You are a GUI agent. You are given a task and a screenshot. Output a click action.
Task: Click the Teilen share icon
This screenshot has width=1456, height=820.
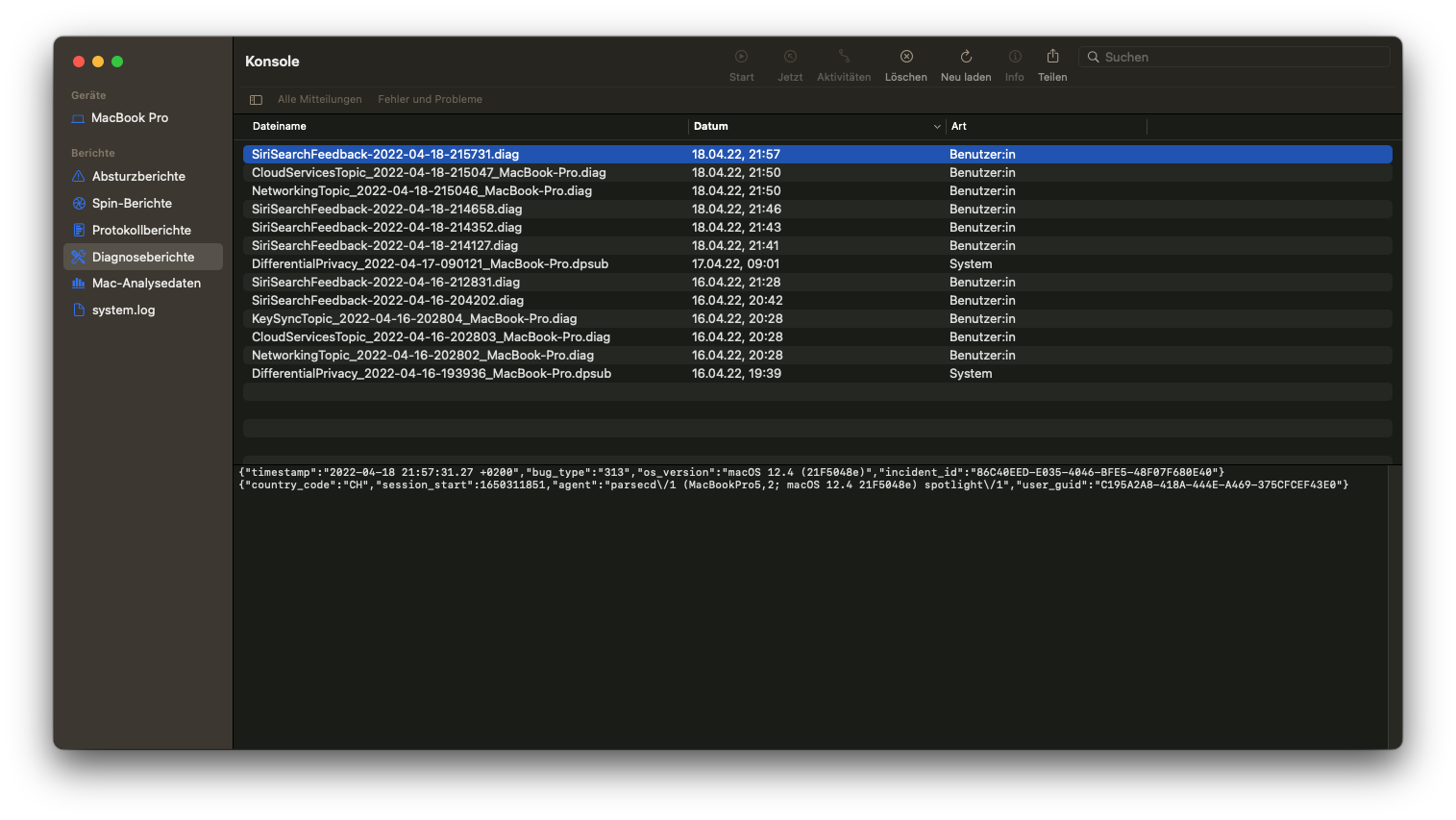click(1052, 57)
